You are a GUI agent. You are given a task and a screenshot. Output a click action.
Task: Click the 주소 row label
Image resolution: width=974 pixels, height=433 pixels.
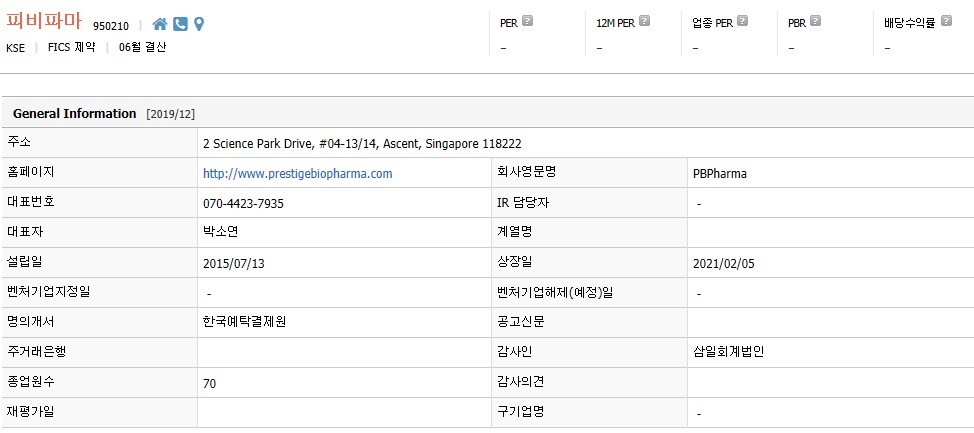click(19, 142)
